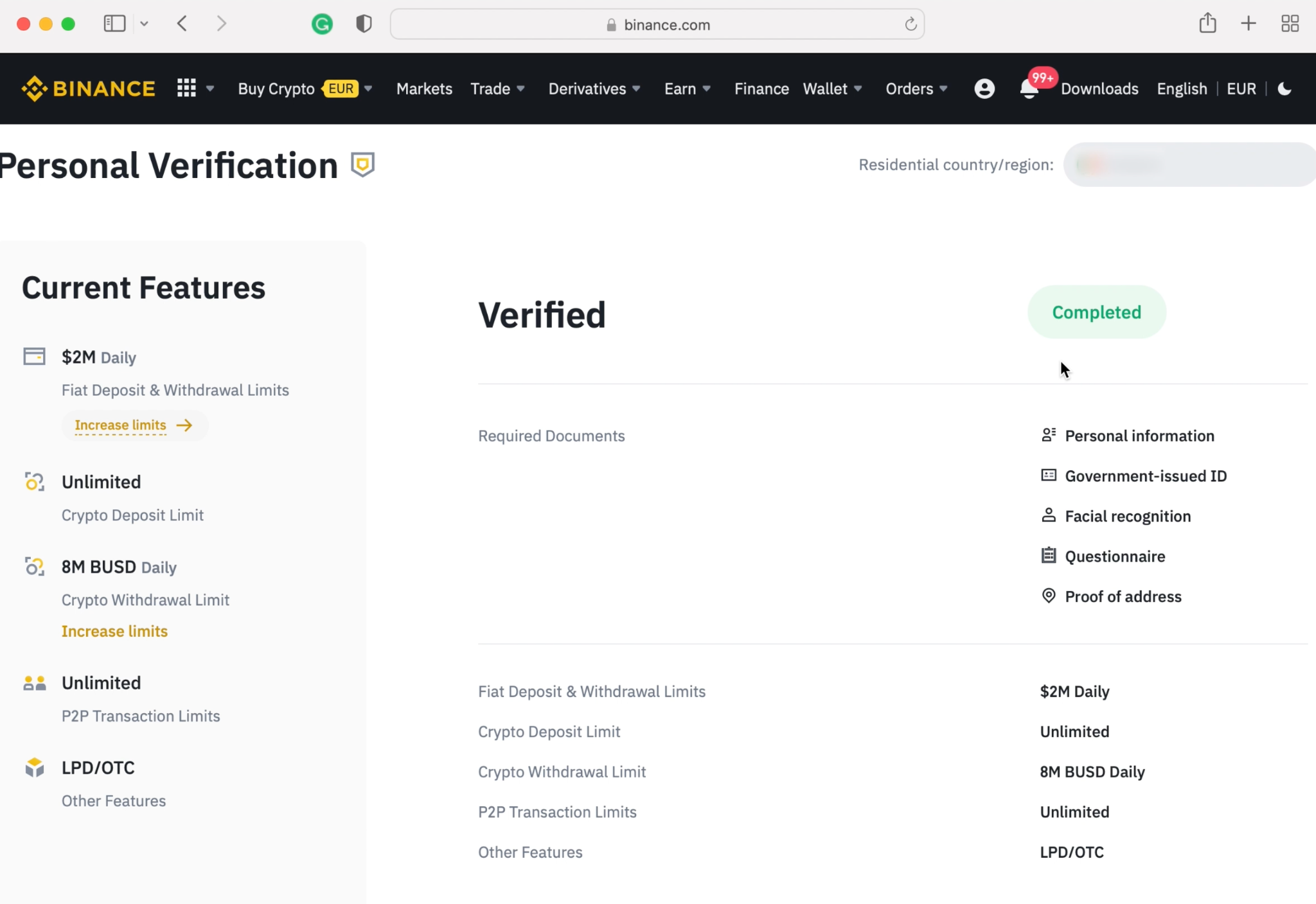Open the user profile icon
This screenshot has height=904, width=1316.
pyautogui.click(x=984, y=89)
